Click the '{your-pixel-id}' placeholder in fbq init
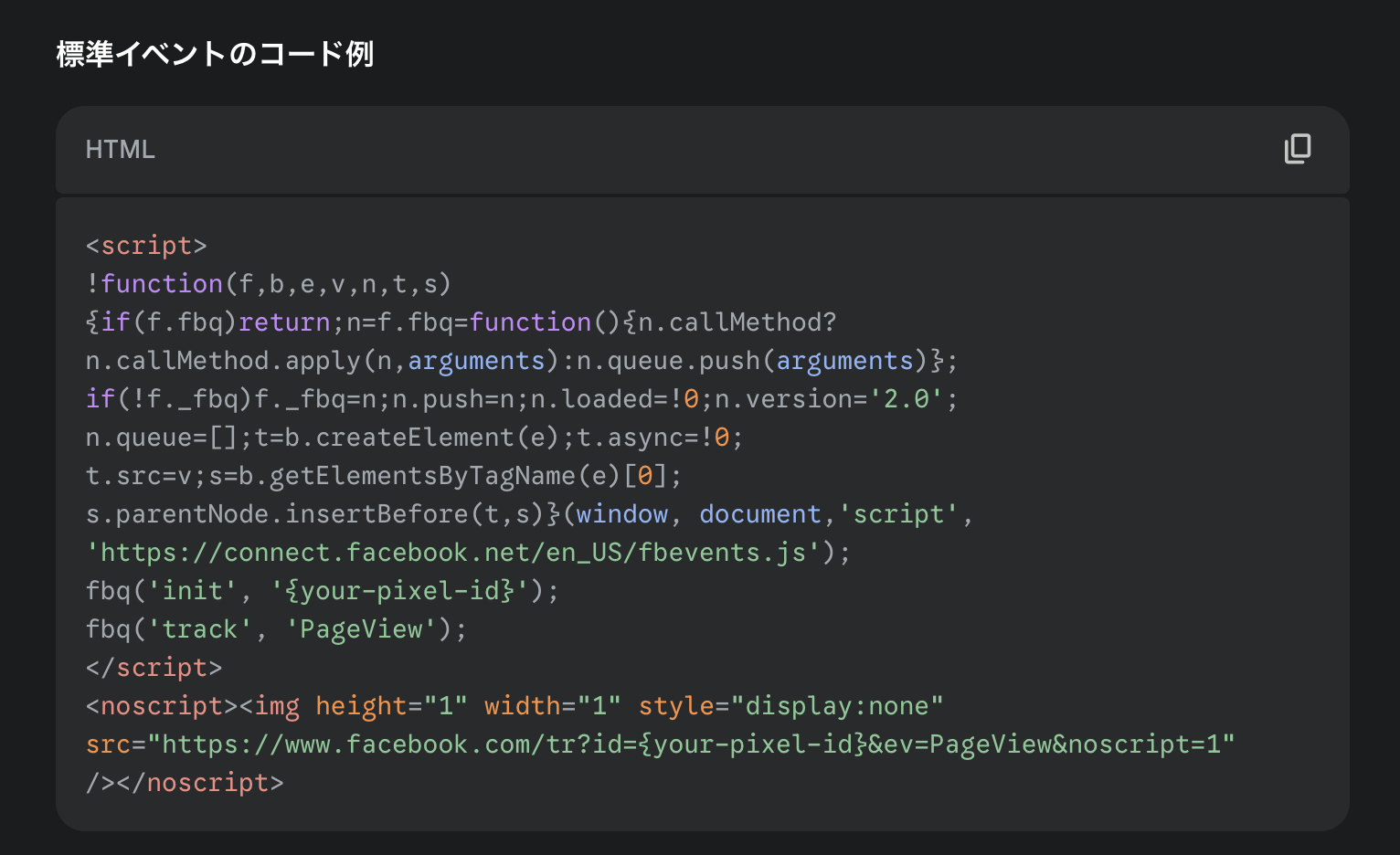The height and width of the screenshot is (855, 1400). tap(399, 591)
